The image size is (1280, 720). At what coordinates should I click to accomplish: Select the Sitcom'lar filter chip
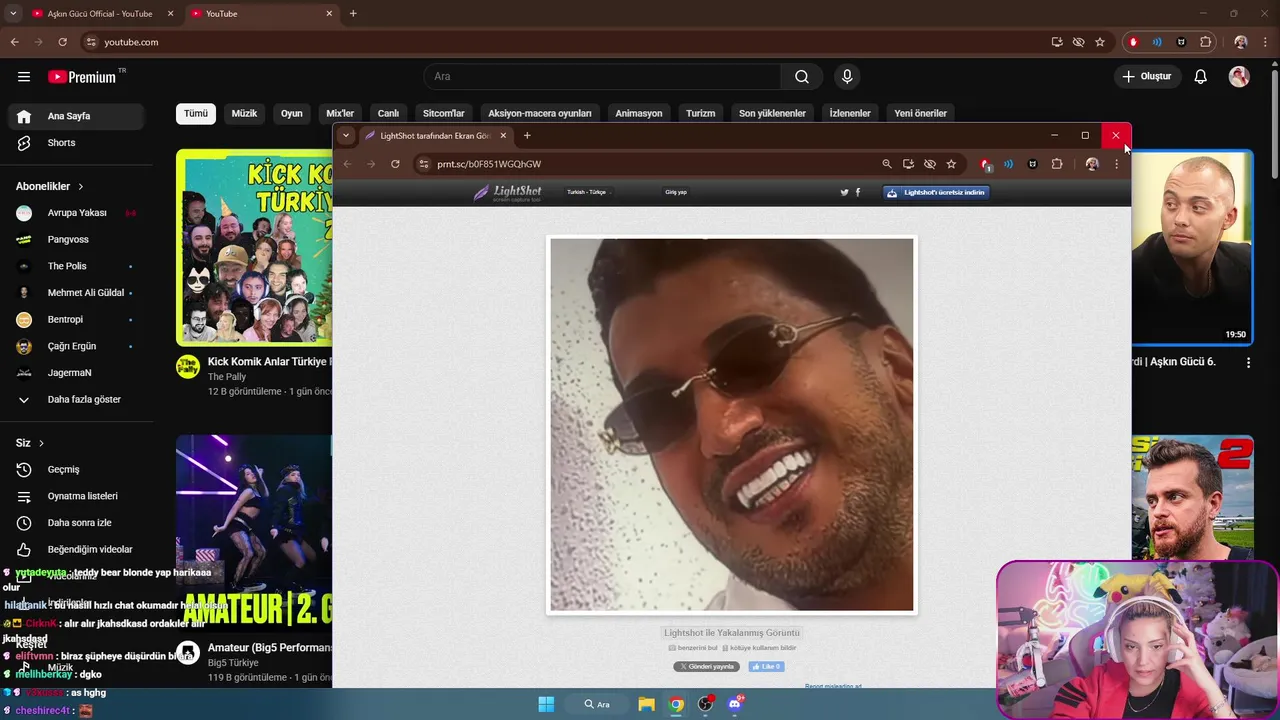[x=444, y=113]
